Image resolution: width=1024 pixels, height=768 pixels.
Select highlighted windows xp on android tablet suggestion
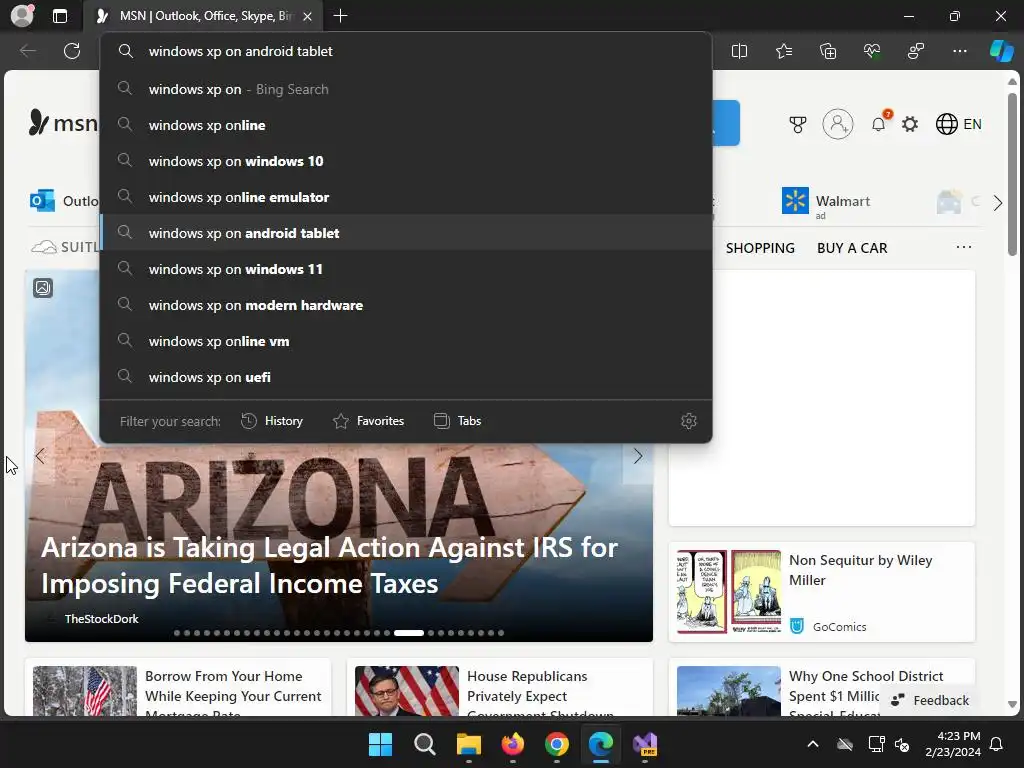pos(406,232)
